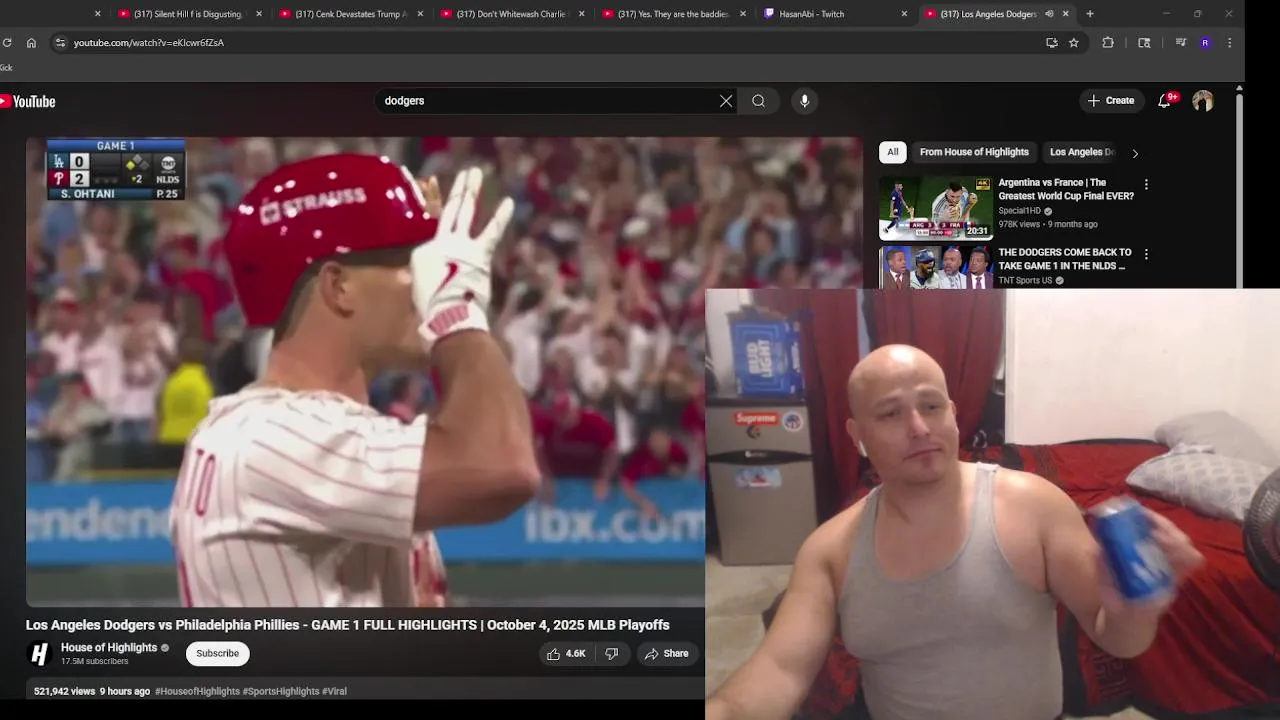1280x720 pixels.
Task: Open options for Dodgers comeback video
Action: click(1146, 255)
